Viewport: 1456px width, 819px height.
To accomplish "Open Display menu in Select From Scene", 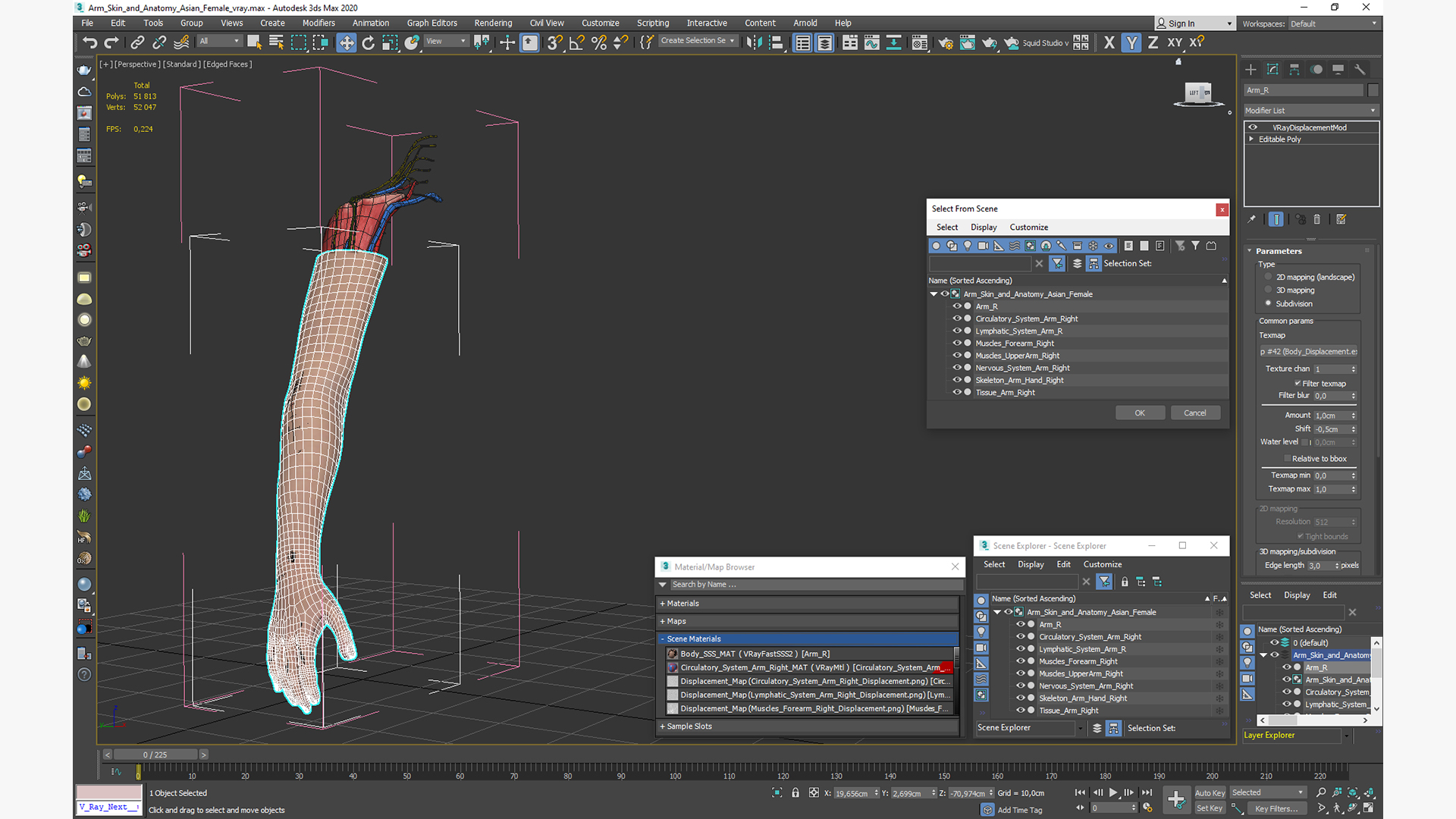I will [984, 227].
